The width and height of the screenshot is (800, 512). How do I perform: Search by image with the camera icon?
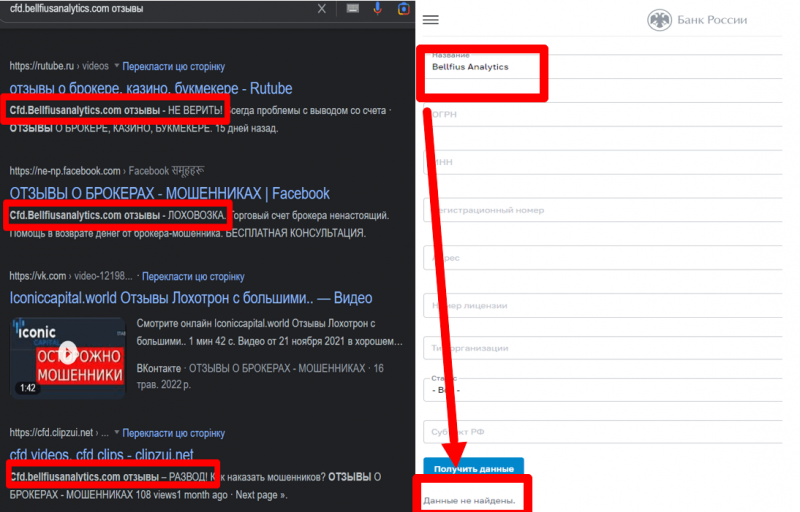click(x=404, y=9)
